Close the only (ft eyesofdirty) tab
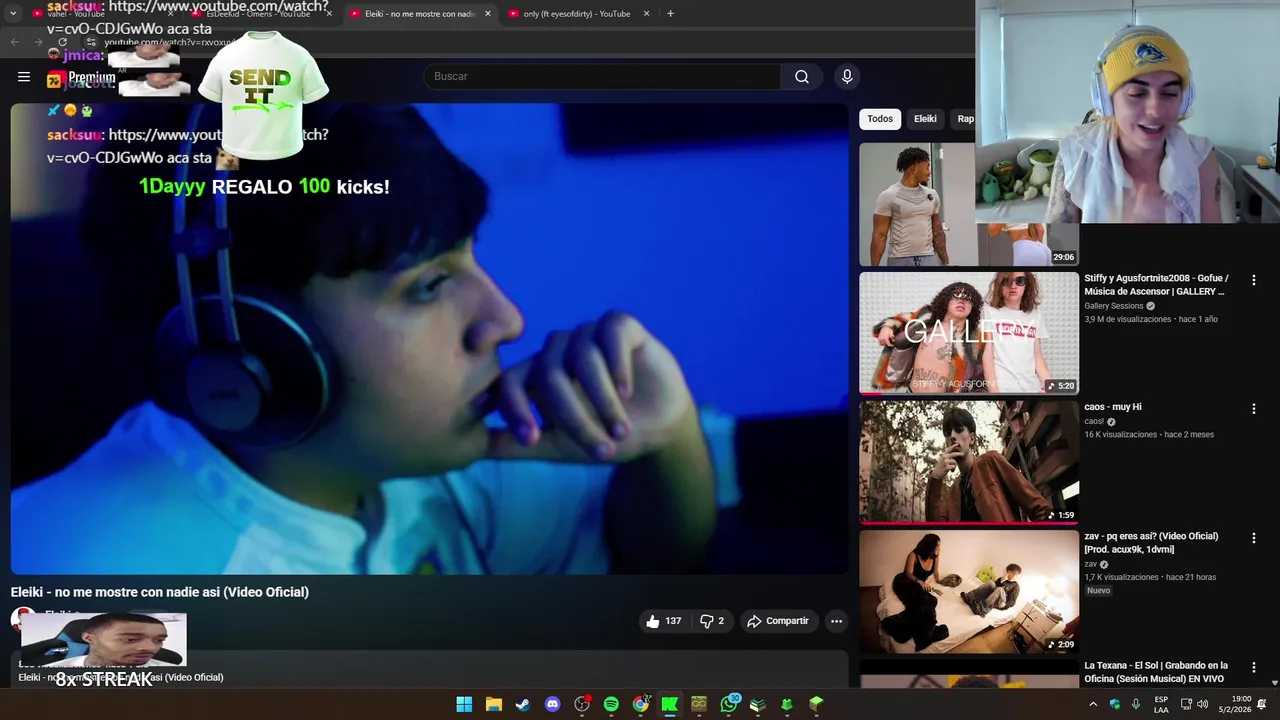The image size is (1280, 720). click(x=646, y=14)
